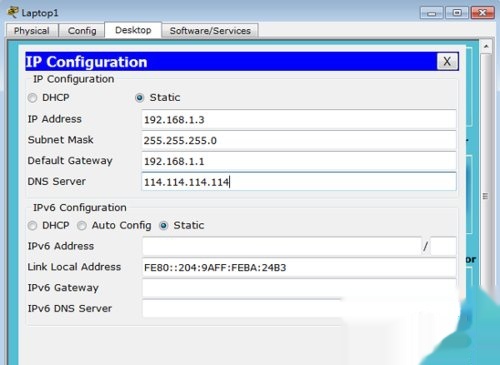The width and height of the screenshot is (500, 365).
Task: Select the IPv4 DHCP radio button
Action: [x=32, y=98]
